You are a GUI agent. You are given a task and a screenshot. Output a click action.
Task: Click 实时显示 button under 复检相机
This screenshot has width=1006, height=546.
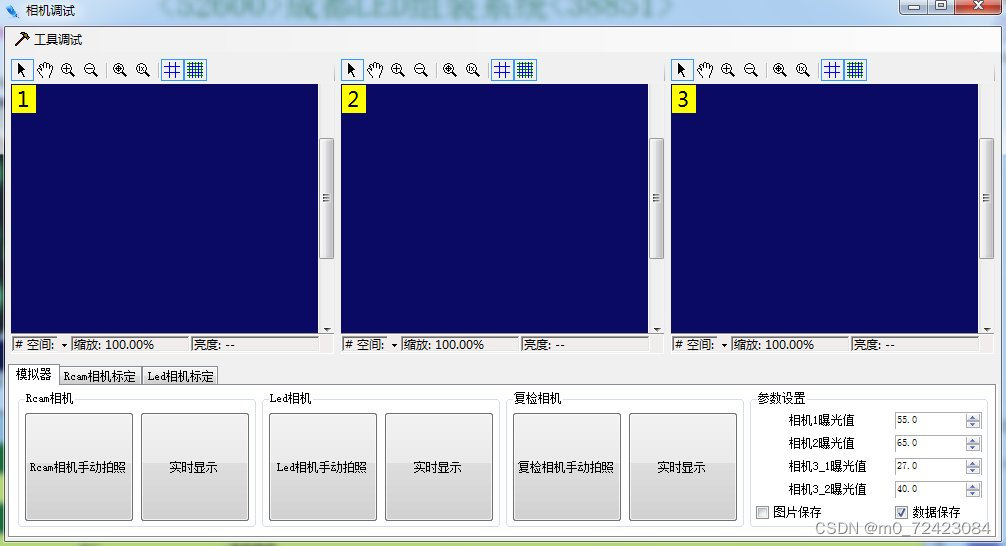(683, 466)
